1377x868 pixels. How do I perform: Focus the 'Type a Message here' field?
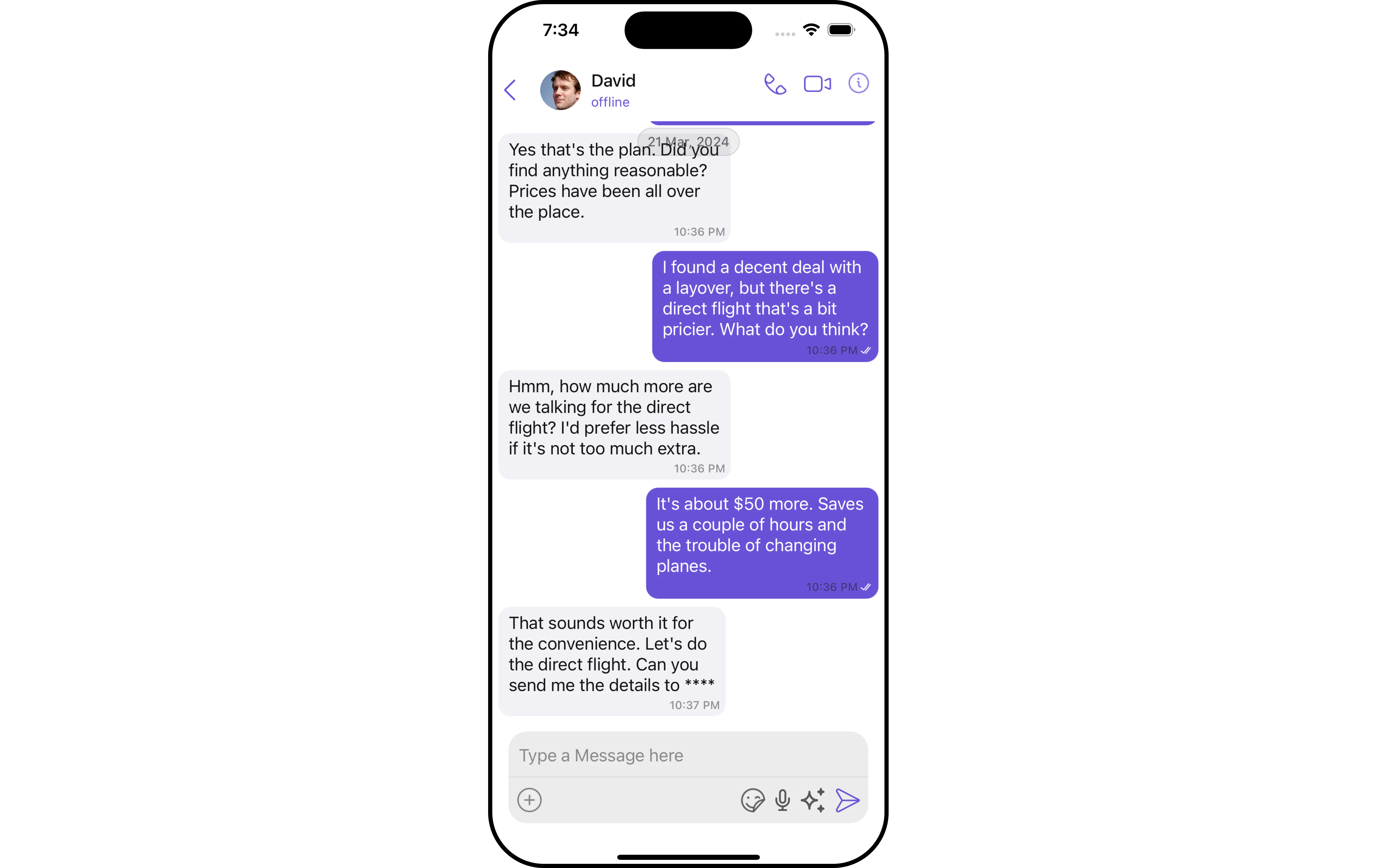688,755
